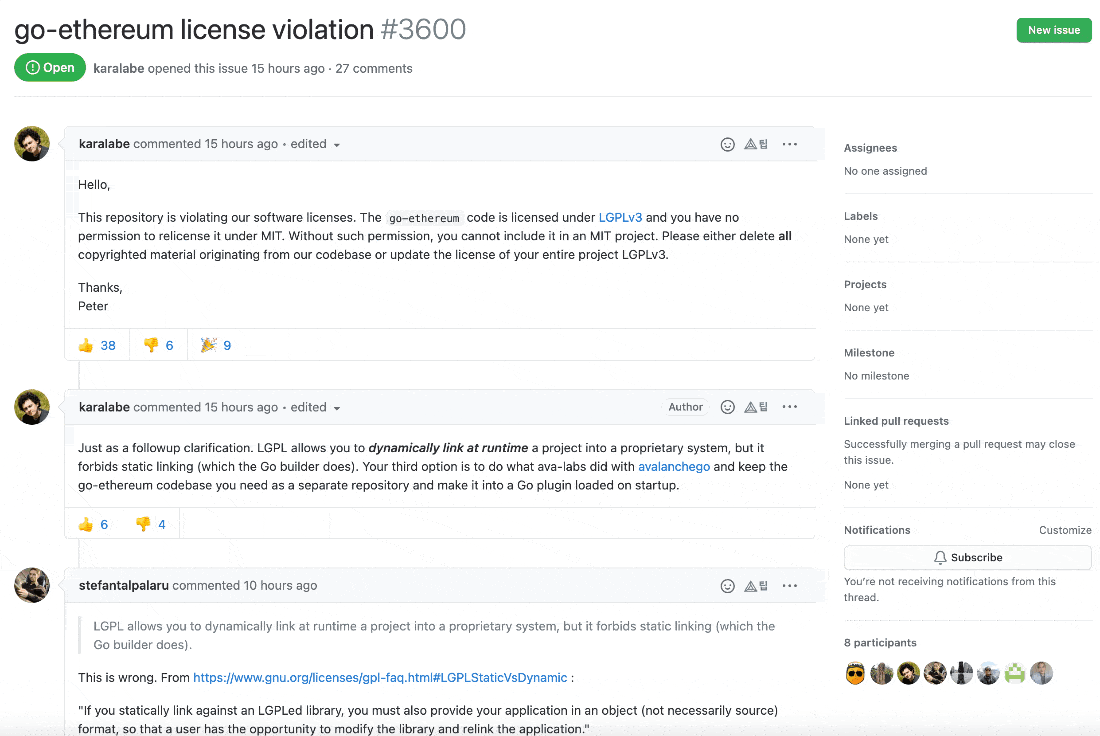Screen dimensions: 1100x736
Task: Open karalabe avatar on first comment
Action: [32, 144]
